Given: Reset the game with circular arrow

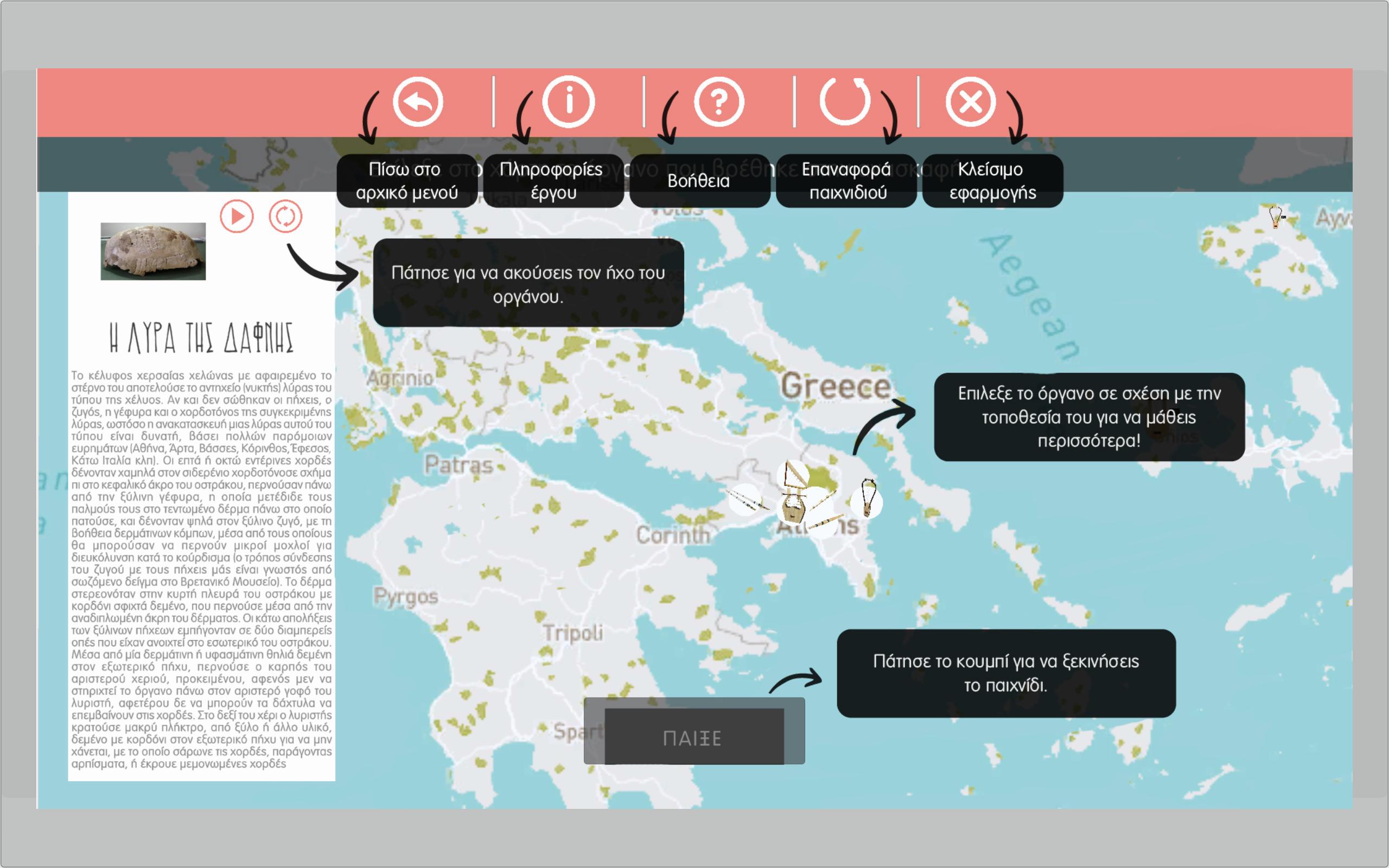Looking at the screenshot, I should (x=845, y=101).
